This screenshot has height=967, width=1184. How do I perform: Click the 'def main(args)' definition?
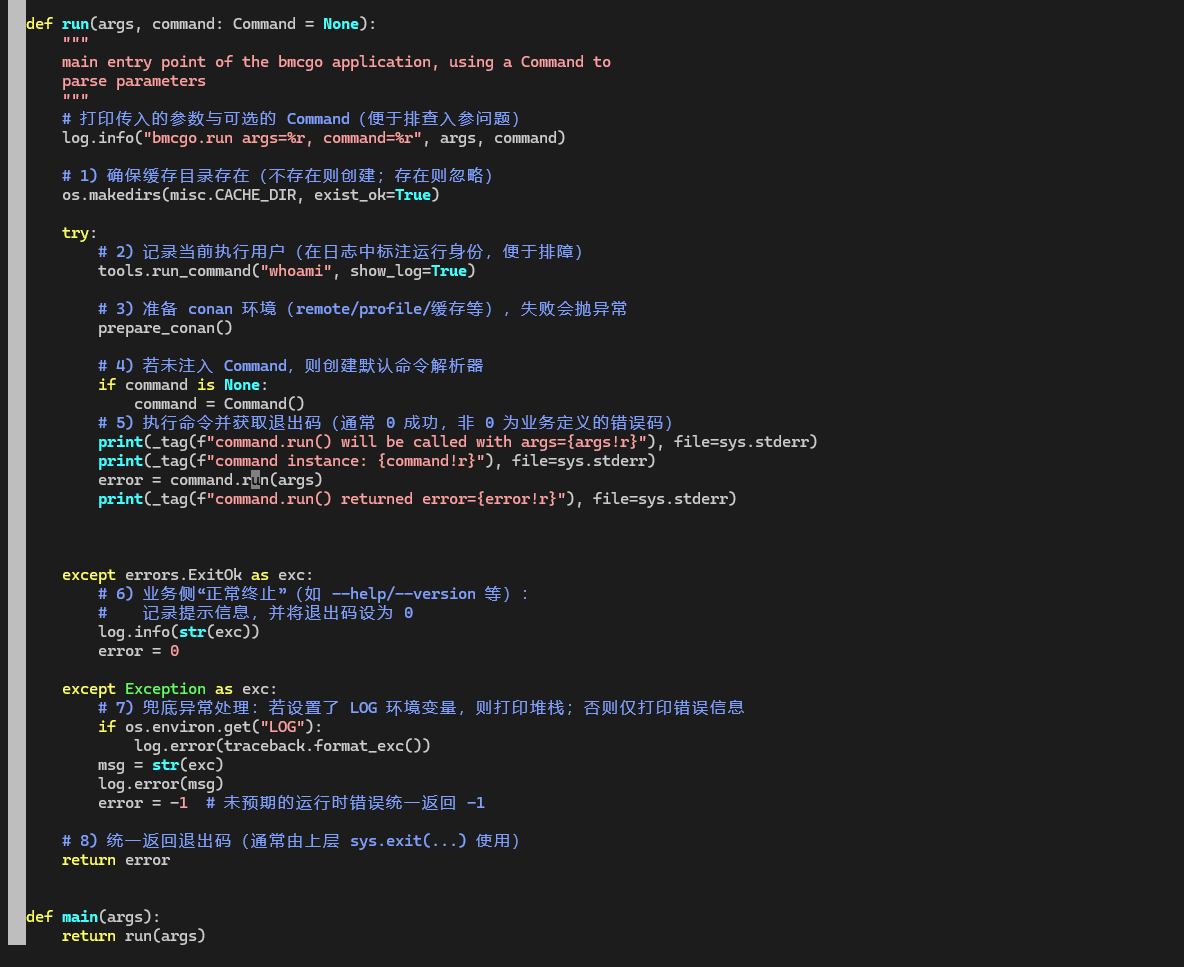click(93, 917)
